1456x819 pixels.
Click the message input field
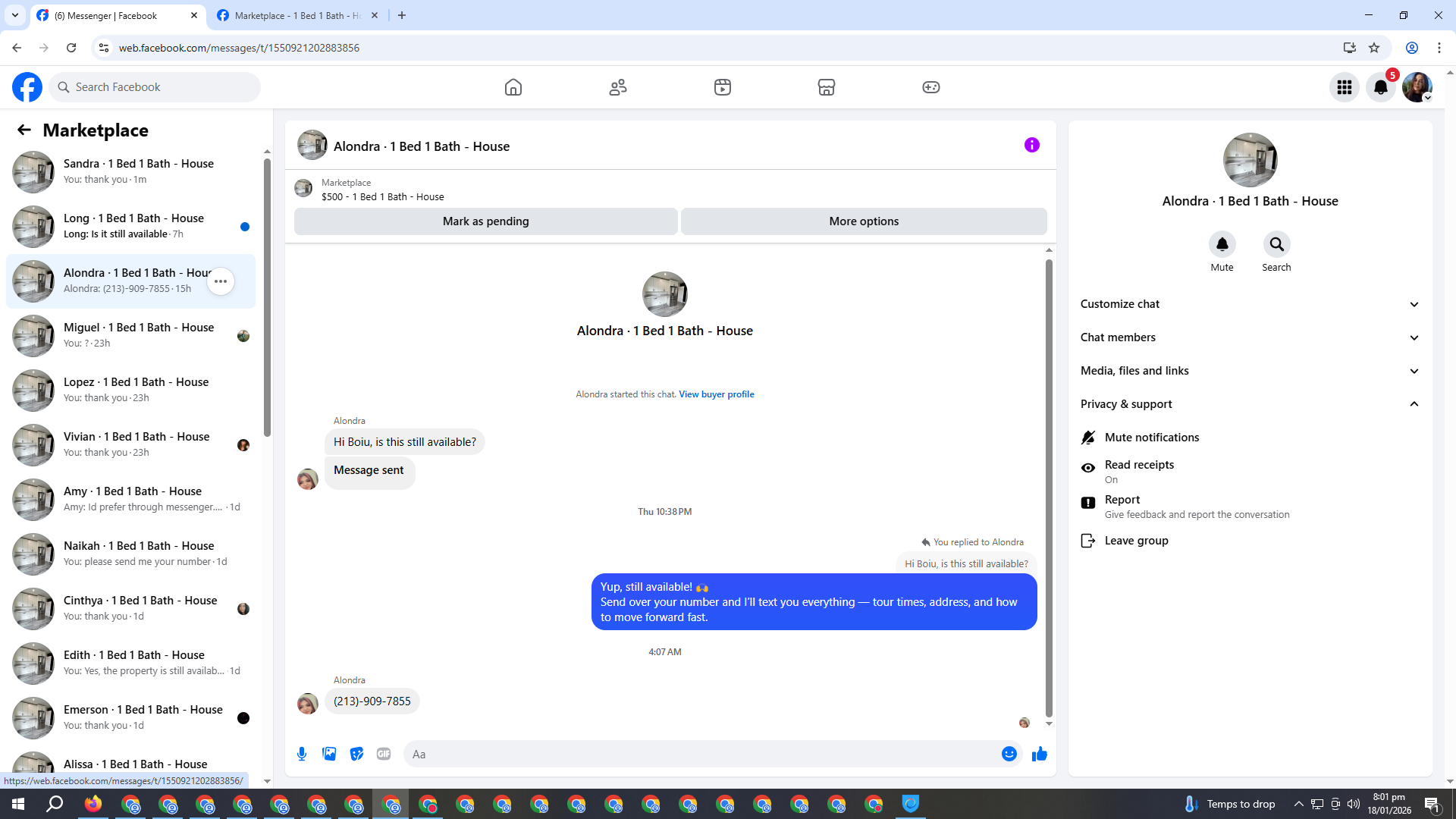tap(698, 754)
